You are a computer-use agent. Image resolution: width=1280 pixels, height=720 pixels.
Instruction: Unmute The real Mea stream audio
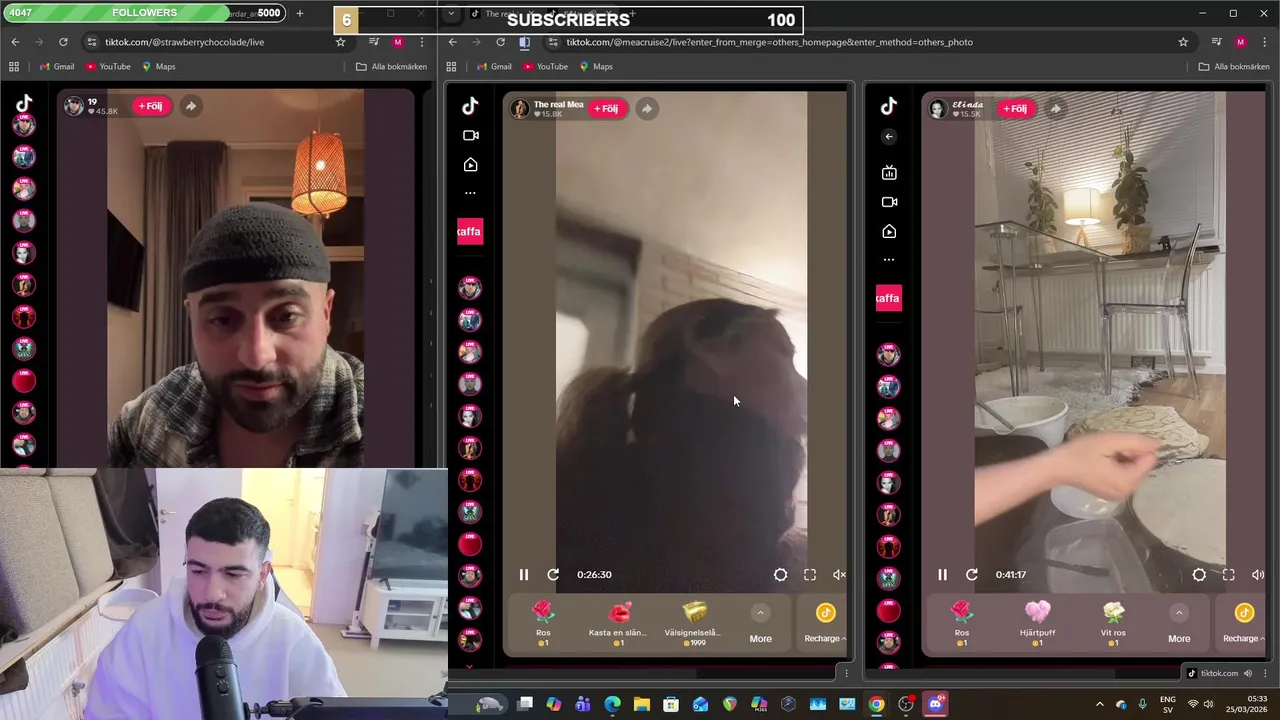pyautogui.click(x=839, y=575)
